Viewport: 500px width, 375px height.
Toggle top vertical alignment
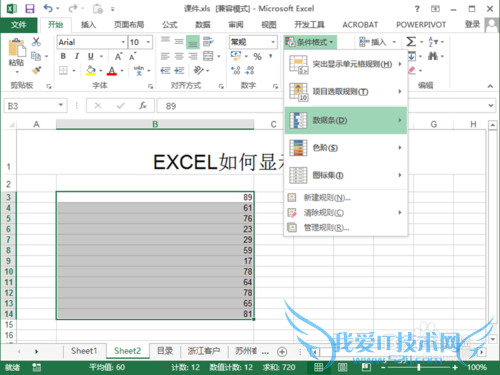coord(165,40)
